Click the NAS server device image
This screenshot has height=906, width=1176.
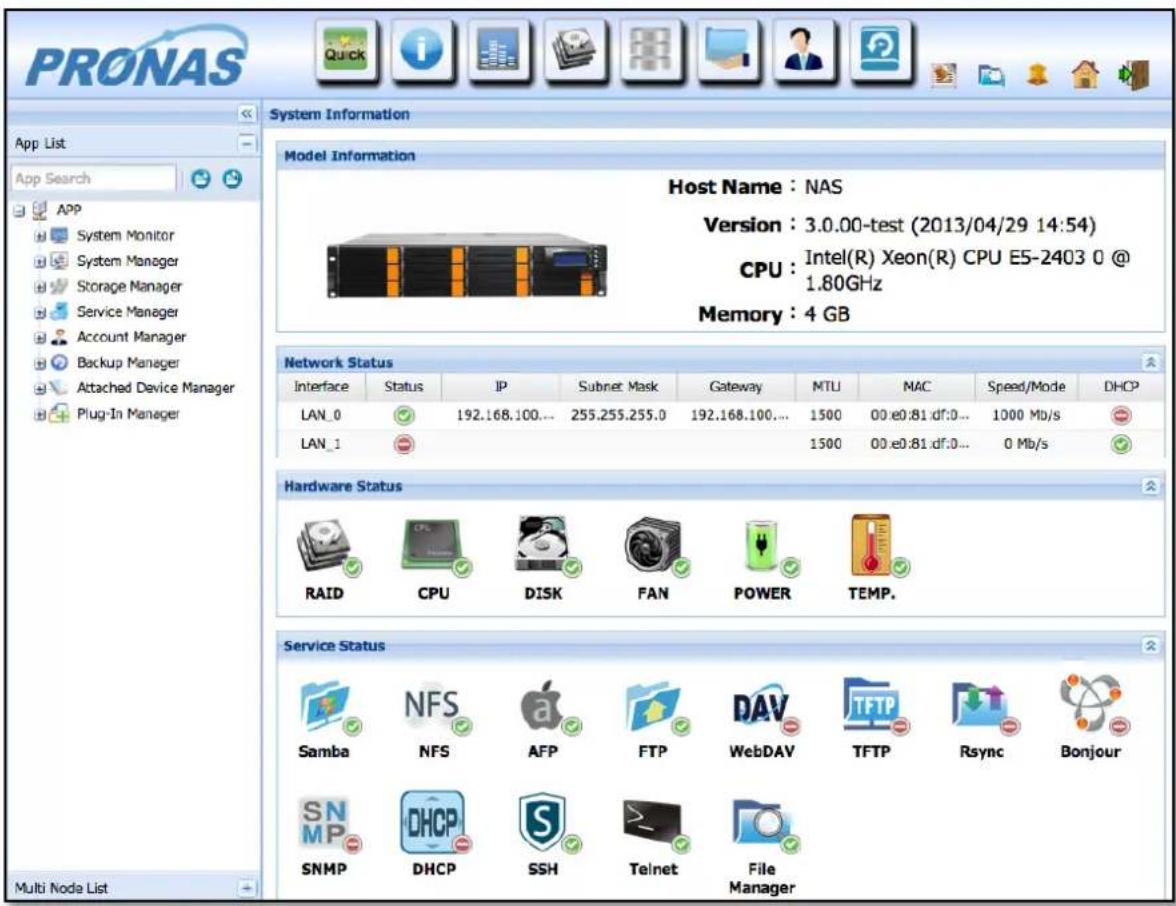coord(466,266)
